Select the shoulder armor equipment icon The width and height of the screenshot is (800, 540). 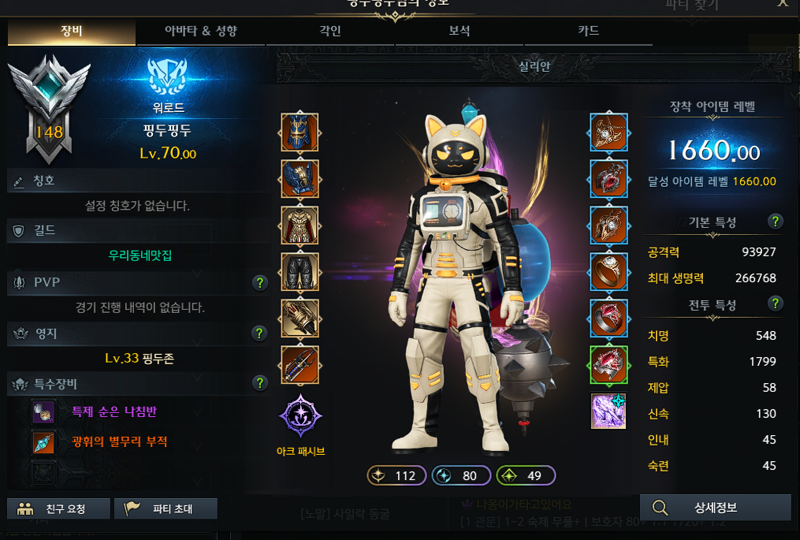click(299, 179)
